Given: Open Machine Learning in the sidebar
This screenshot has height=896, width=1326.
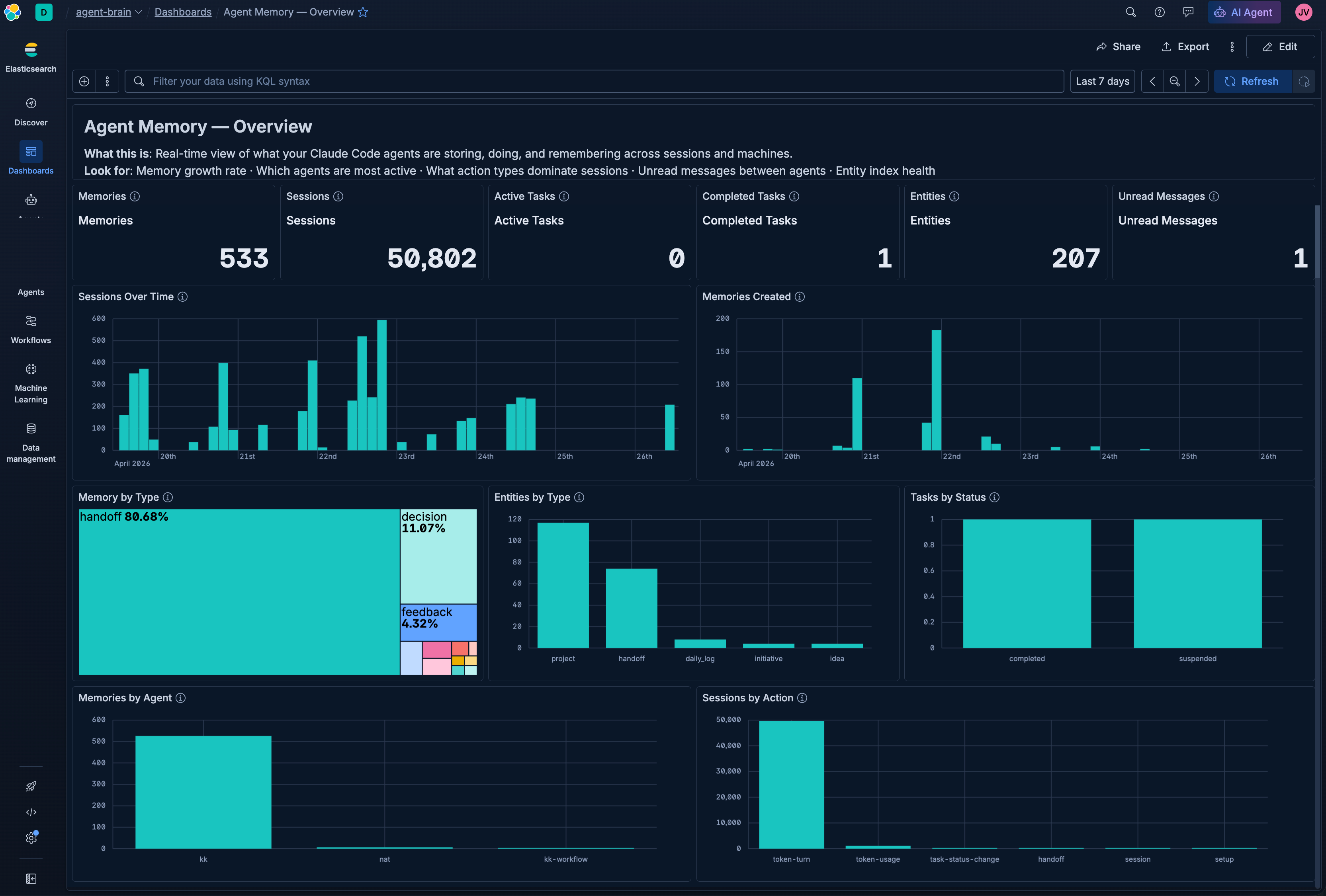Looking at the screenshot, I should (31, 383).
